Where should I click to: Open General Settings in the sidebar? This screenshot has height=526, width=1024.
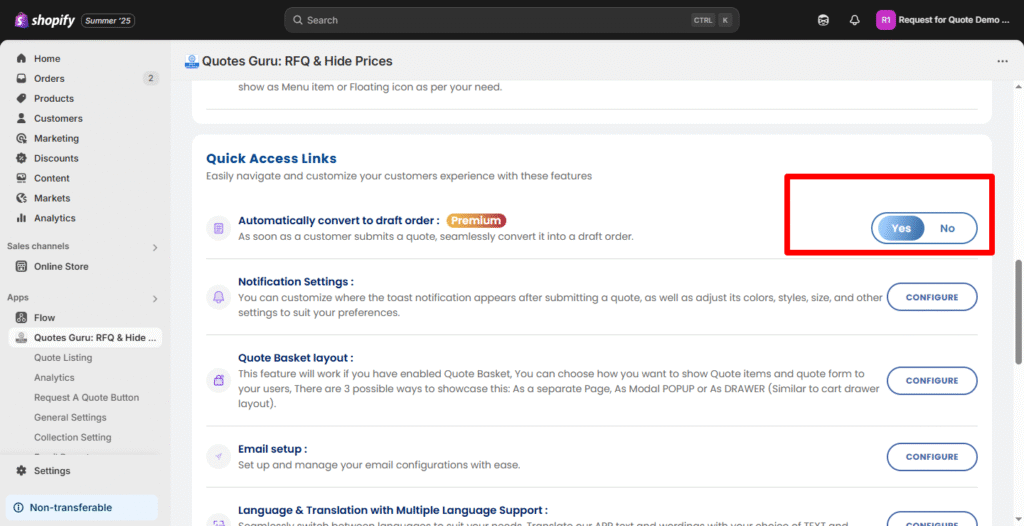70,417
